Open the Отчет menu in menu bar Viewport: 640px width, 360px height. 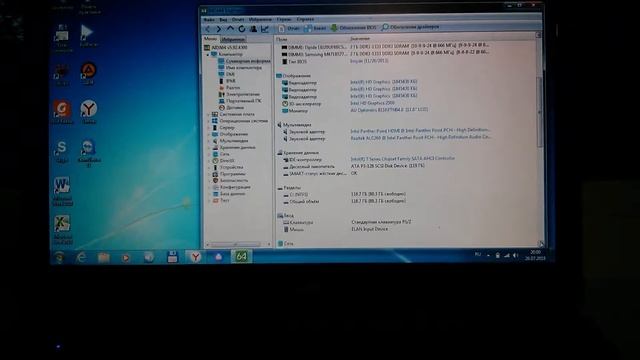click(238, 19)
